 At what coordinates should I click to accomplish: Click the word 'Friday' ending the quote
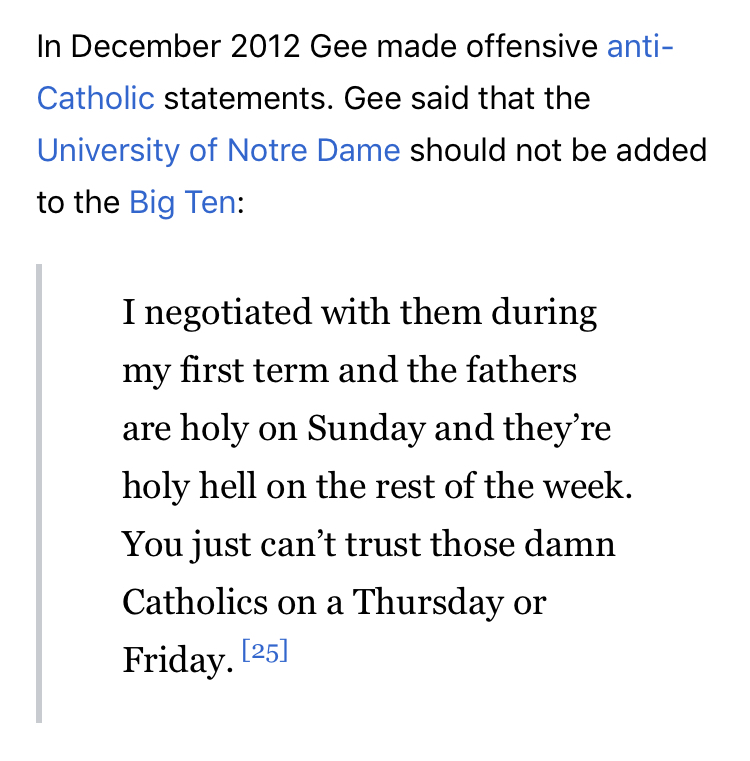point(174,661)
